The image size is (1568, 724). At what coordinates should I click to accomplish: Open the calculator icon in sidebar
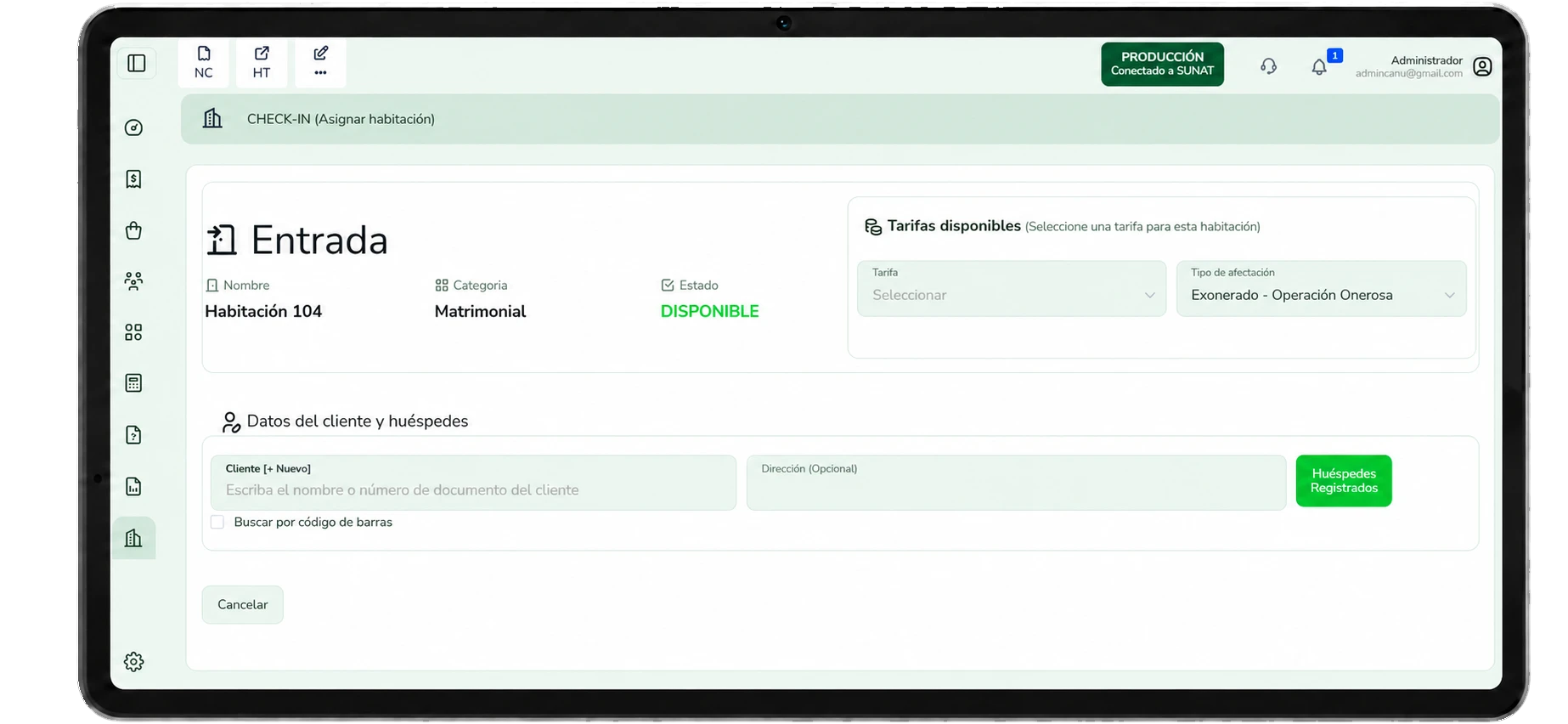tap(133, 383)
